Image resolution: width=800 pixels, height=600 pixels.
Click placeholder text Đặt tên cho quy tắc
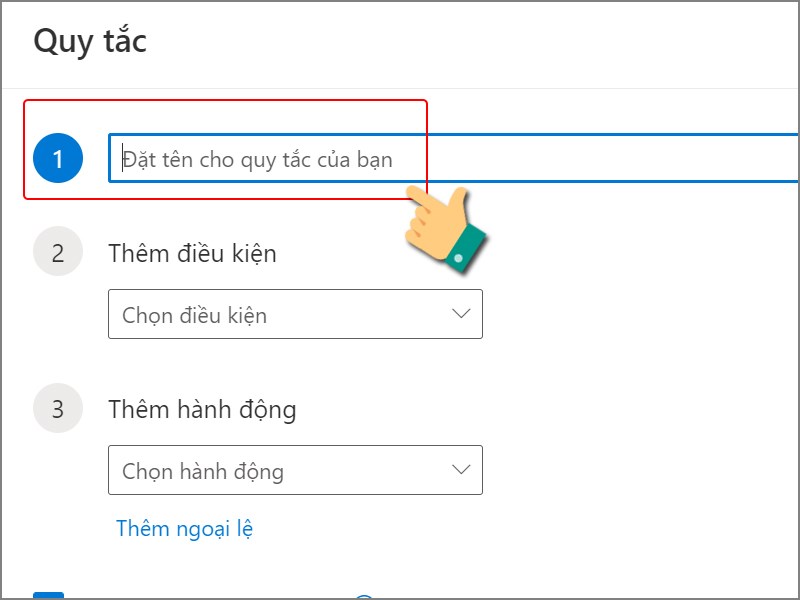[x=258, y=159]
